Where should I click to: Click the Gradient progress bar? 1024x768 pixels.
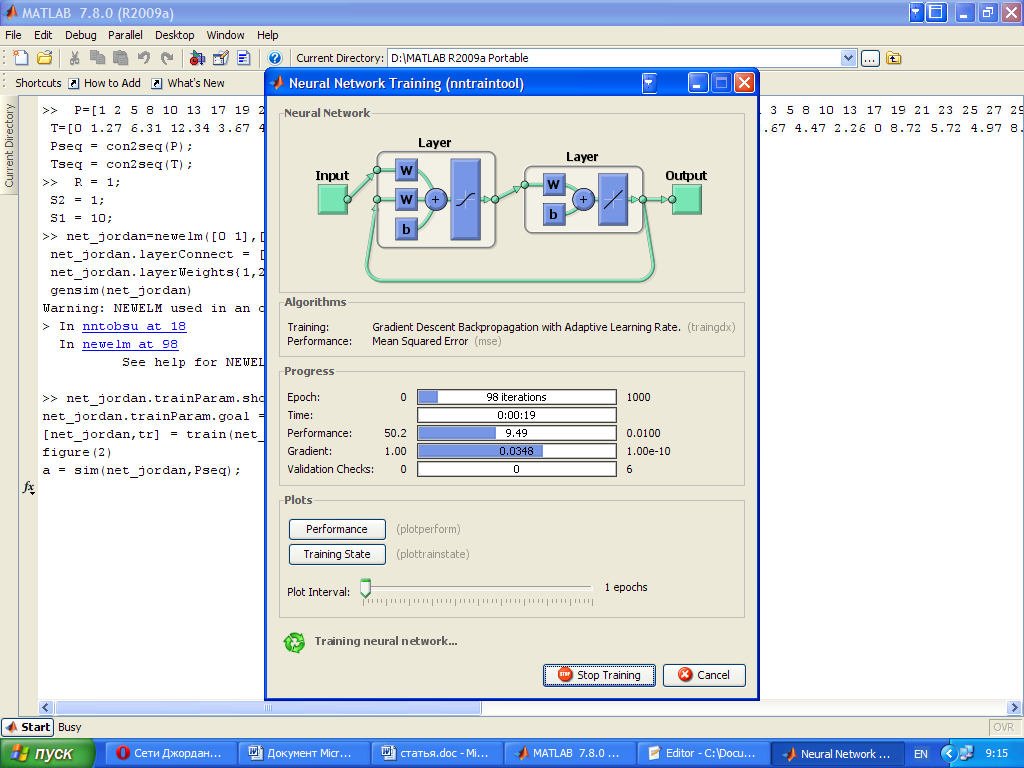(x=517, y=451)
